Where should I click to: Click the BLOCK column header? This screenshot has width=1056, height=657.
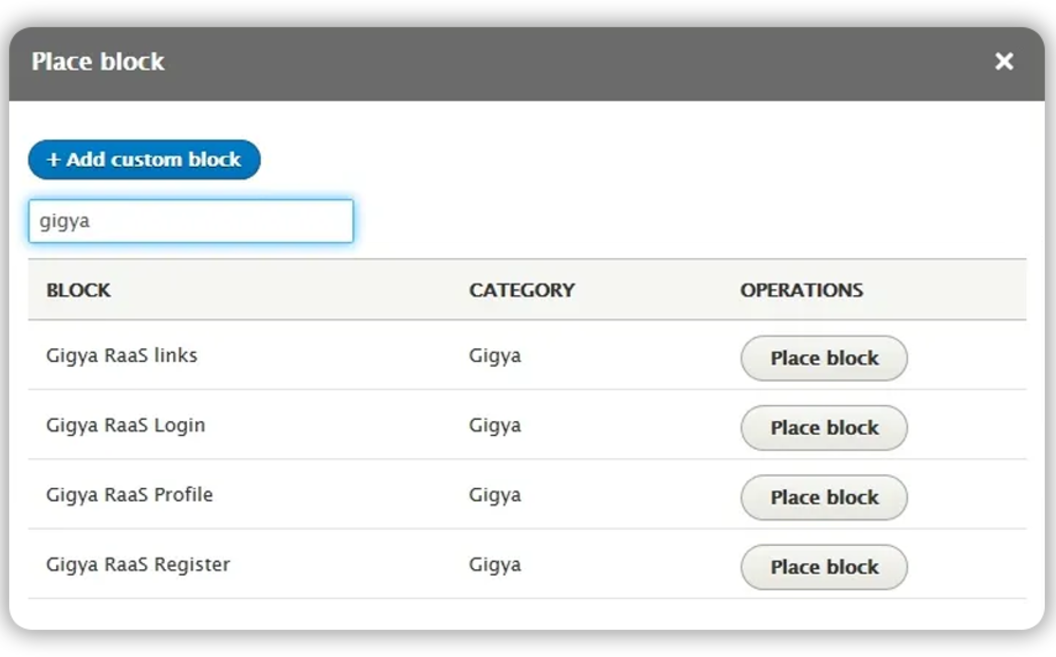tap(78, 290)
